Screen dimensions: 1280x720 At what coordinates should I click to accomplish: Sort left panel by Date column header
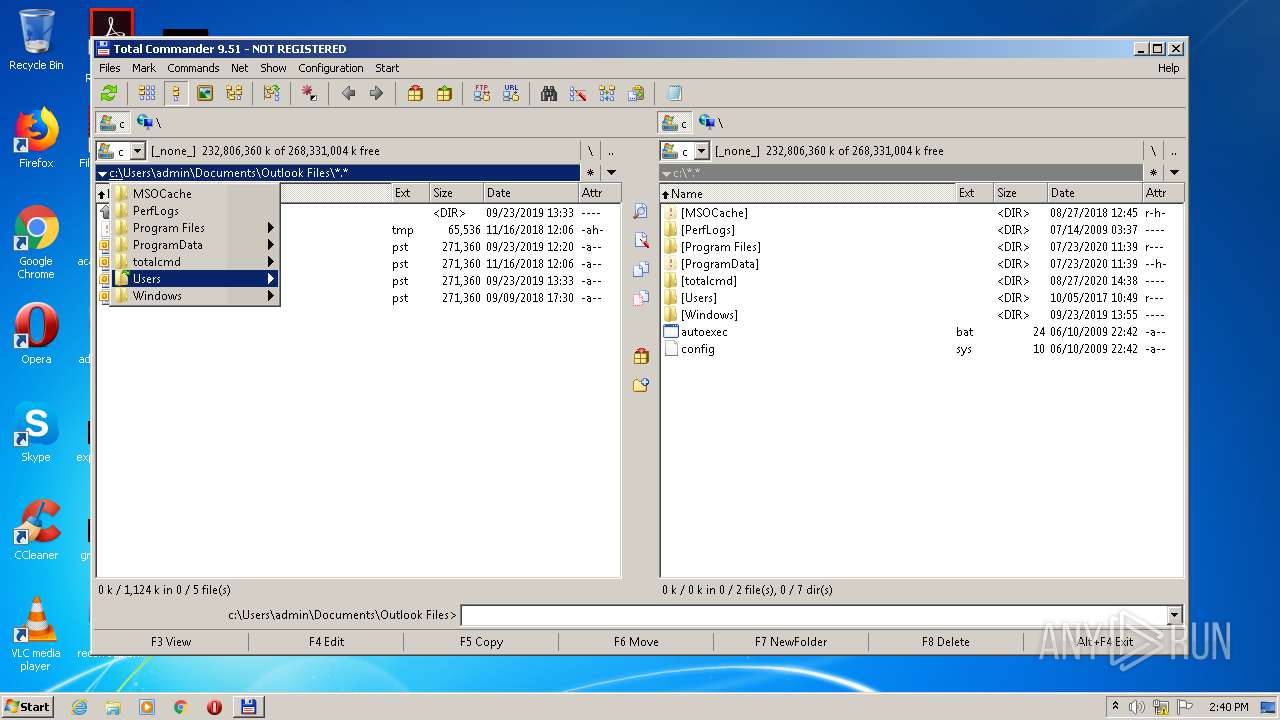[x=530, y=193]
